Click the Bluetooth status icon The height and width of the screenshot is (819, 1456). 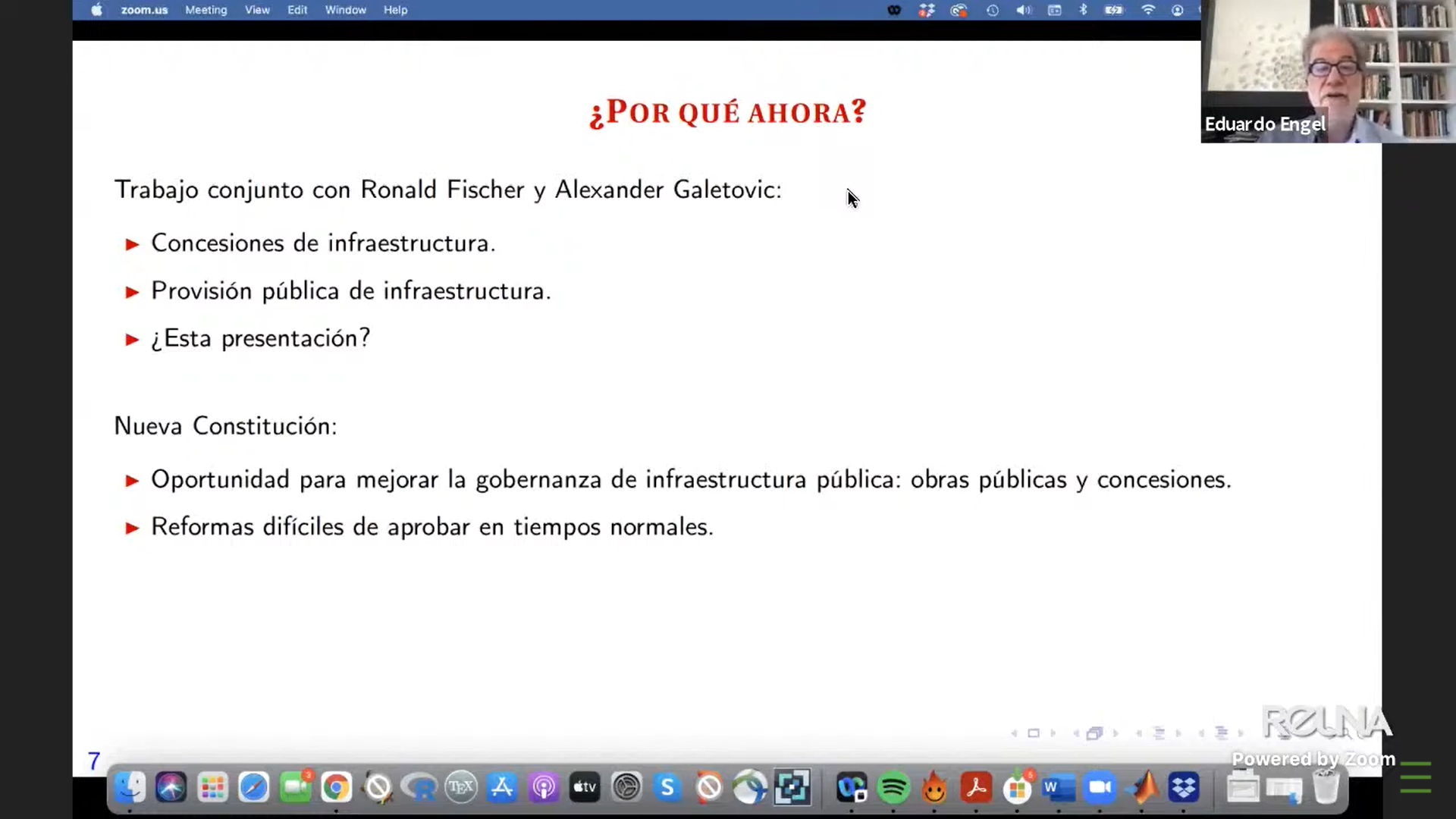[1083, 10]
